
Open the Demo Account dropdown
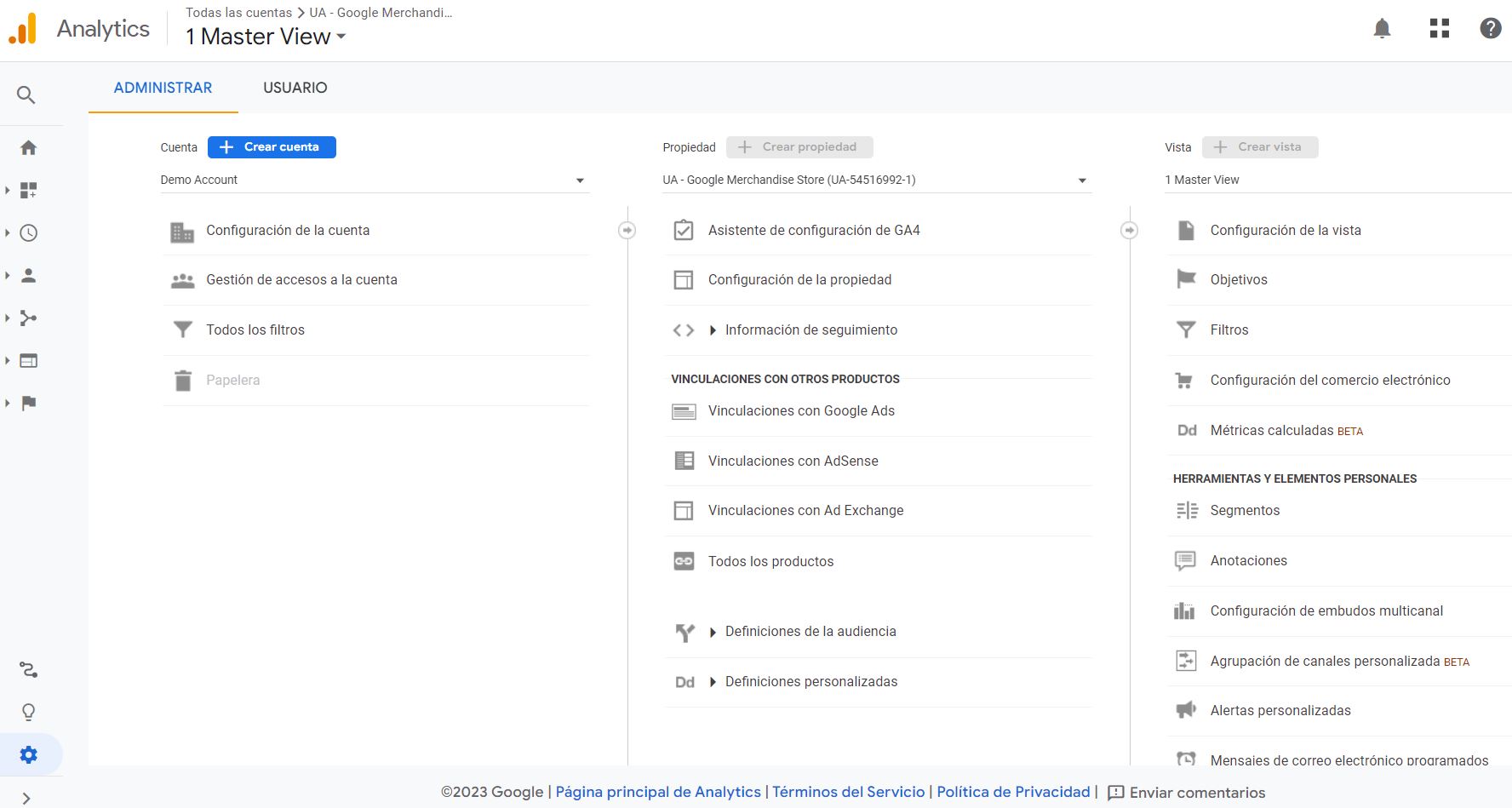(374, 181)
